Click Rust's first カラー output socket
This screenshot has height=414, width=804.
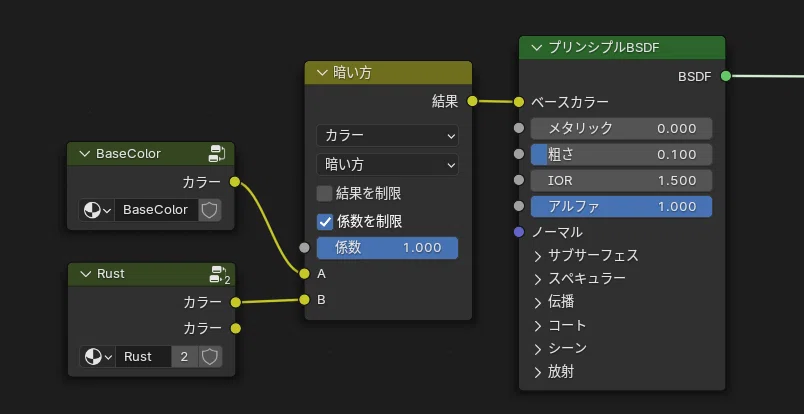235,302
